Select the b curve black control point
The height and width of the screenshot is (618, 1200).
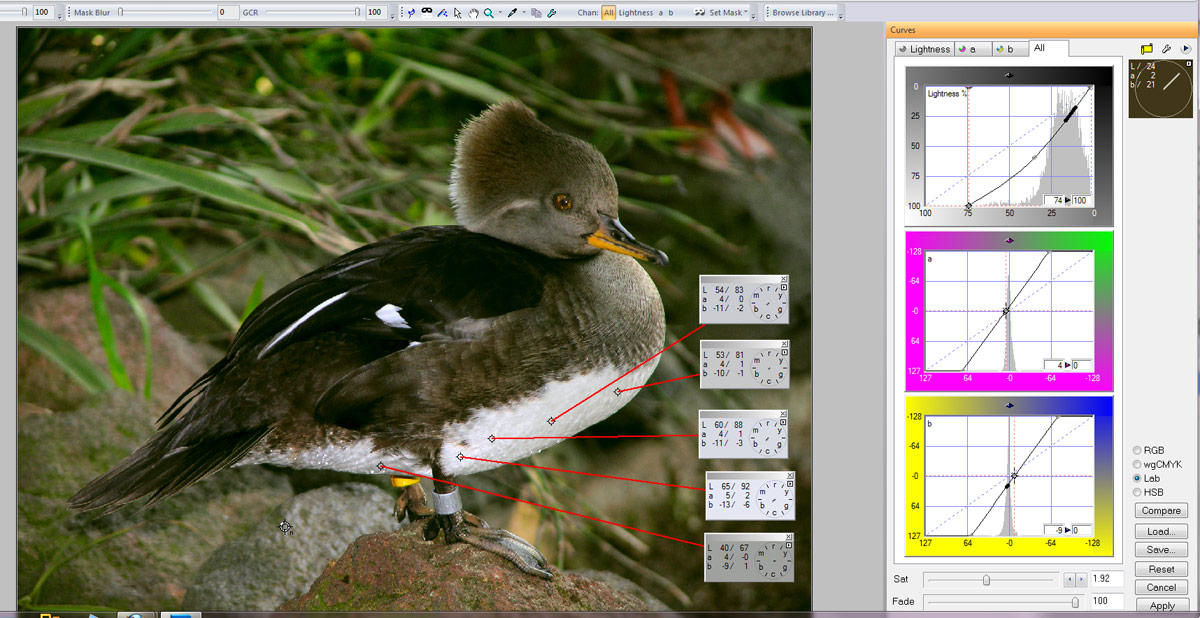1007,486
